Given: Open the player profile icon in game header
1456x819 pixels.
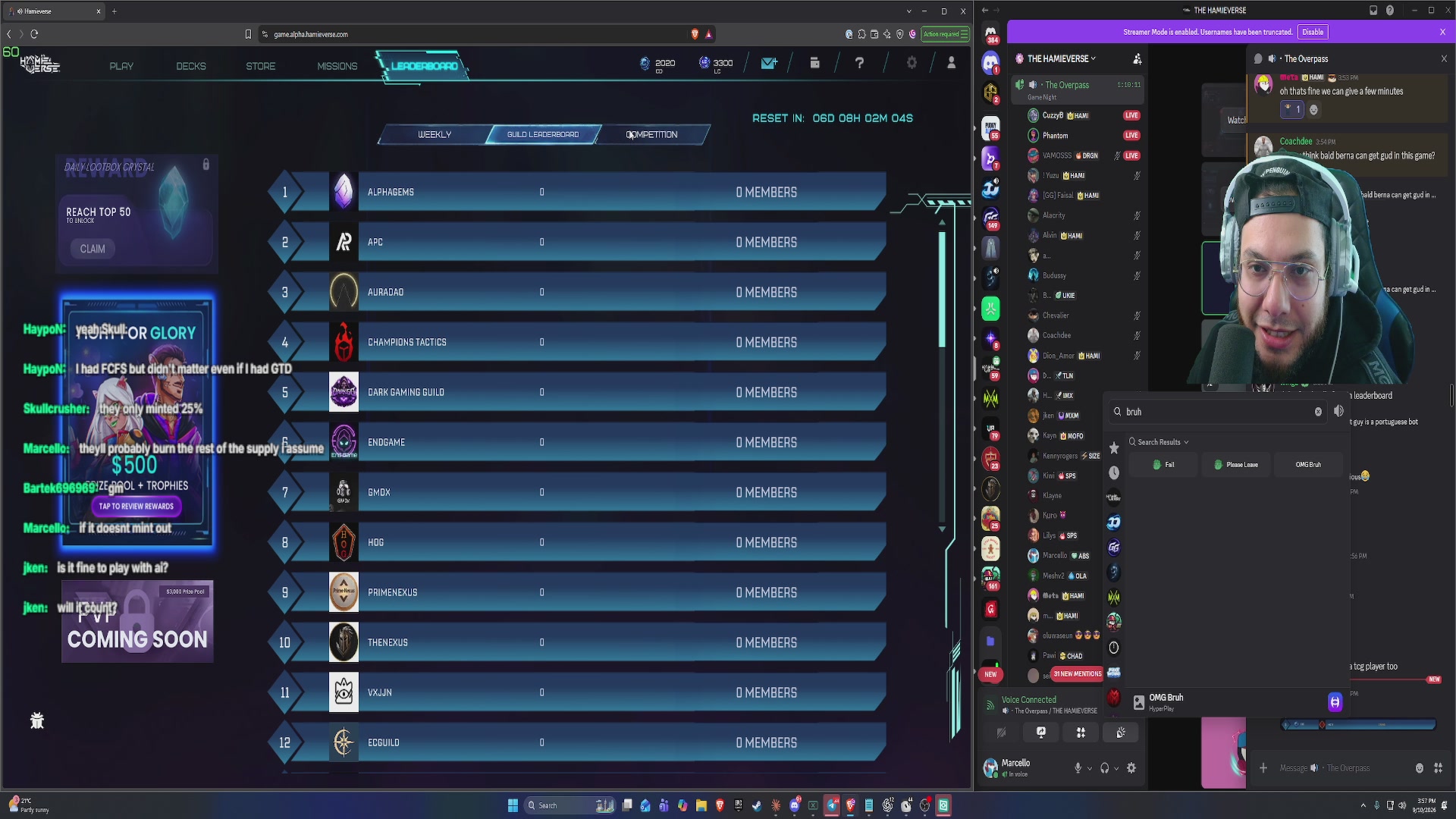Looking at the screenshot, I should point(951,64).
